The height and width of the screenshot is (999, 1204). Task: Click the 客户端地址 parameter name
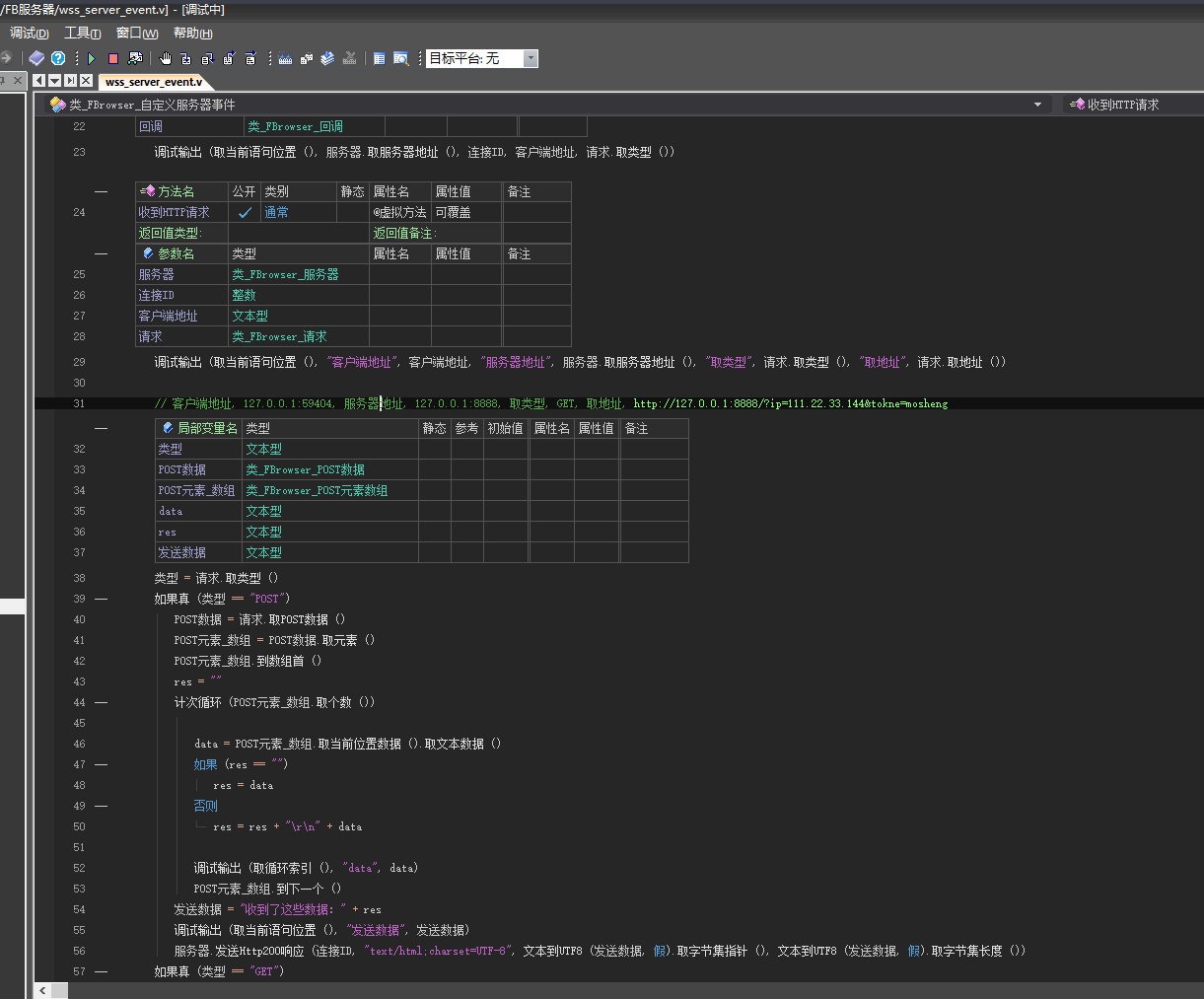(181, 316)
